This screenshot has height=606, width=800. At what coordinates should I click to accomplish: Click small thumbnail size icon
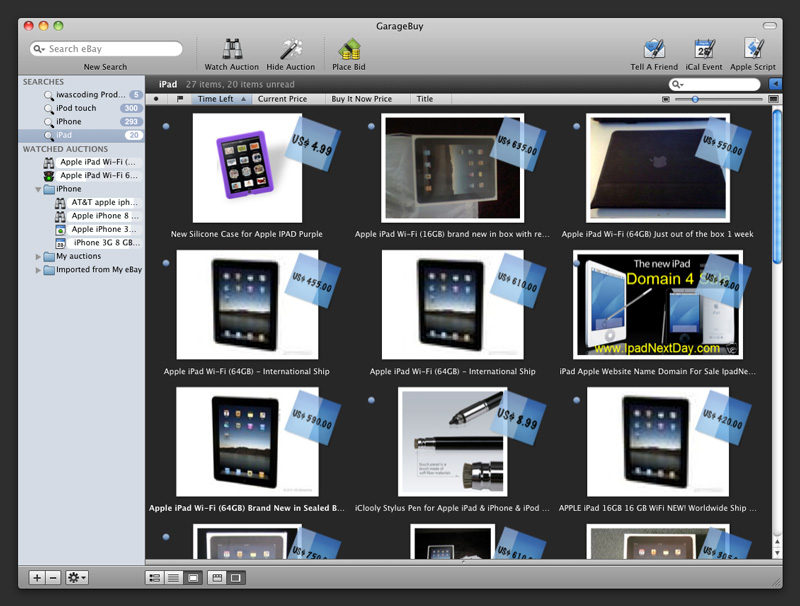[x=665, y=99]
